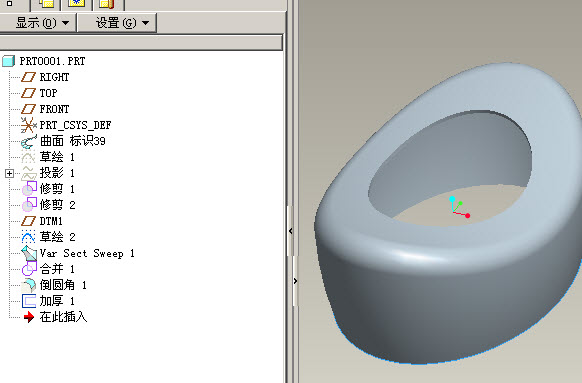582x383 pixels.
Task: Click the coordinate system triad in the model view
Action: coord(460,207)
